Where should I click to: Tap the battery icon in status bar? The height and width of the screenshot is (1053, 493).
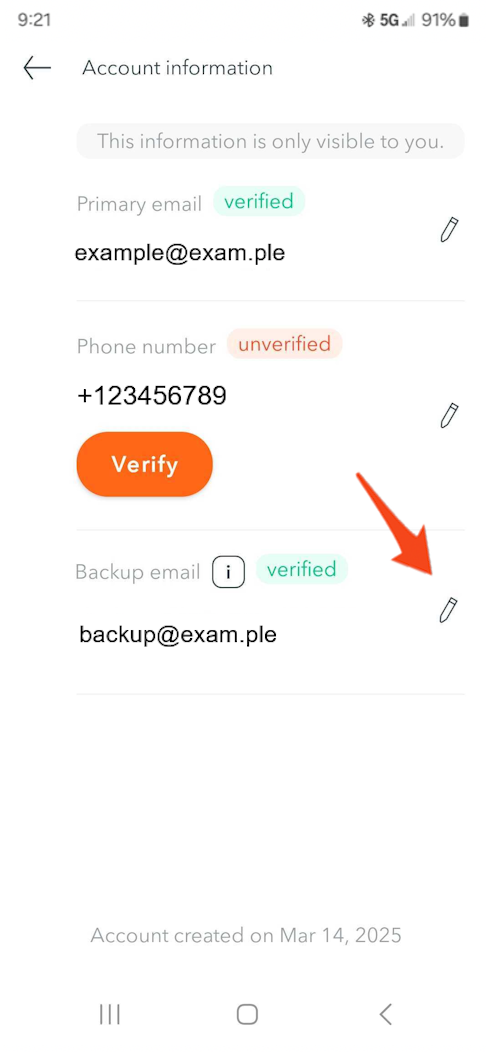[x=463, y=21]
